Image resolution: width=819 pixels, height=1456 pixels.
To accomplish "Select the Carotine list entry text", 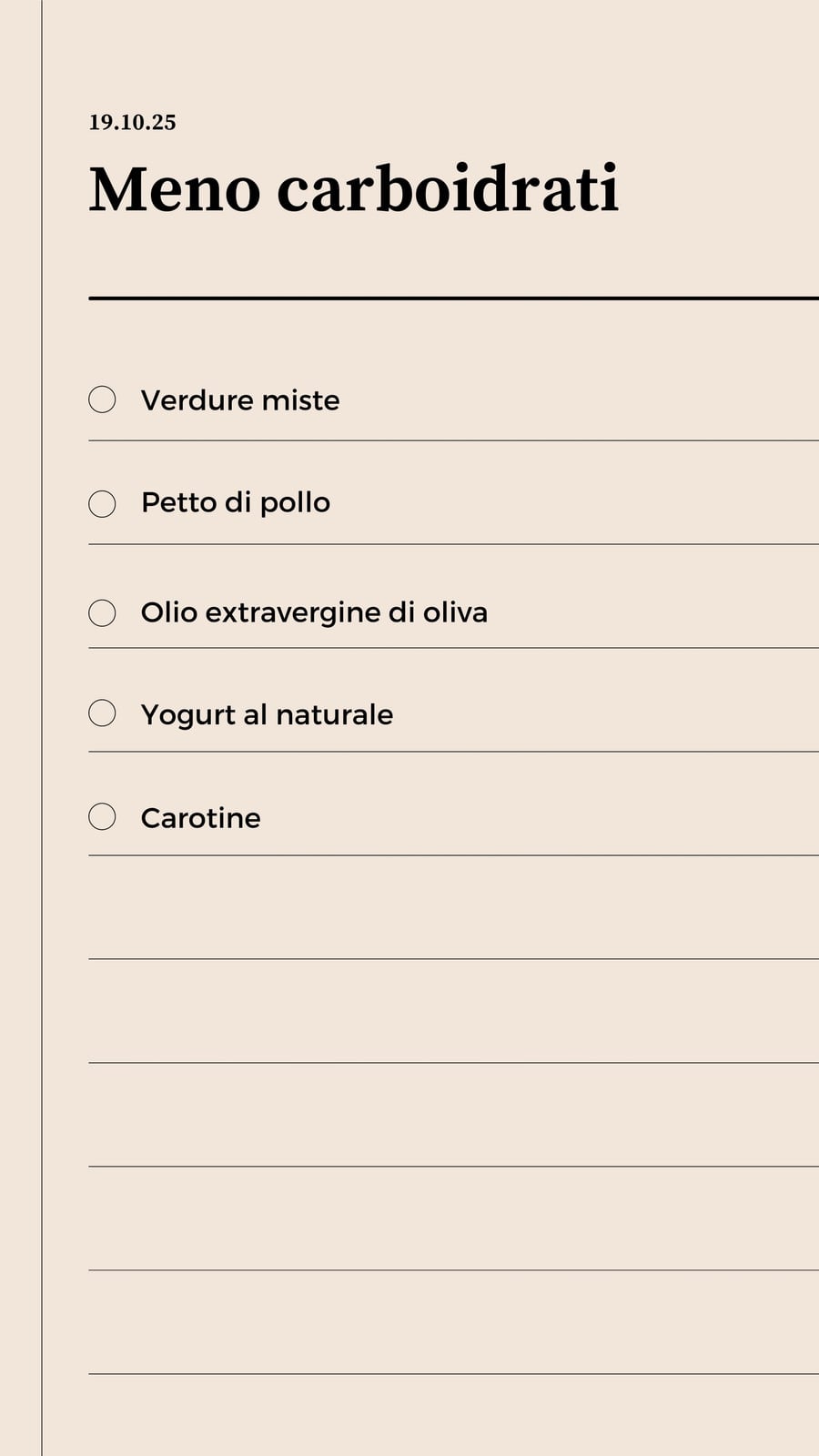I will (x=200, y=818).
